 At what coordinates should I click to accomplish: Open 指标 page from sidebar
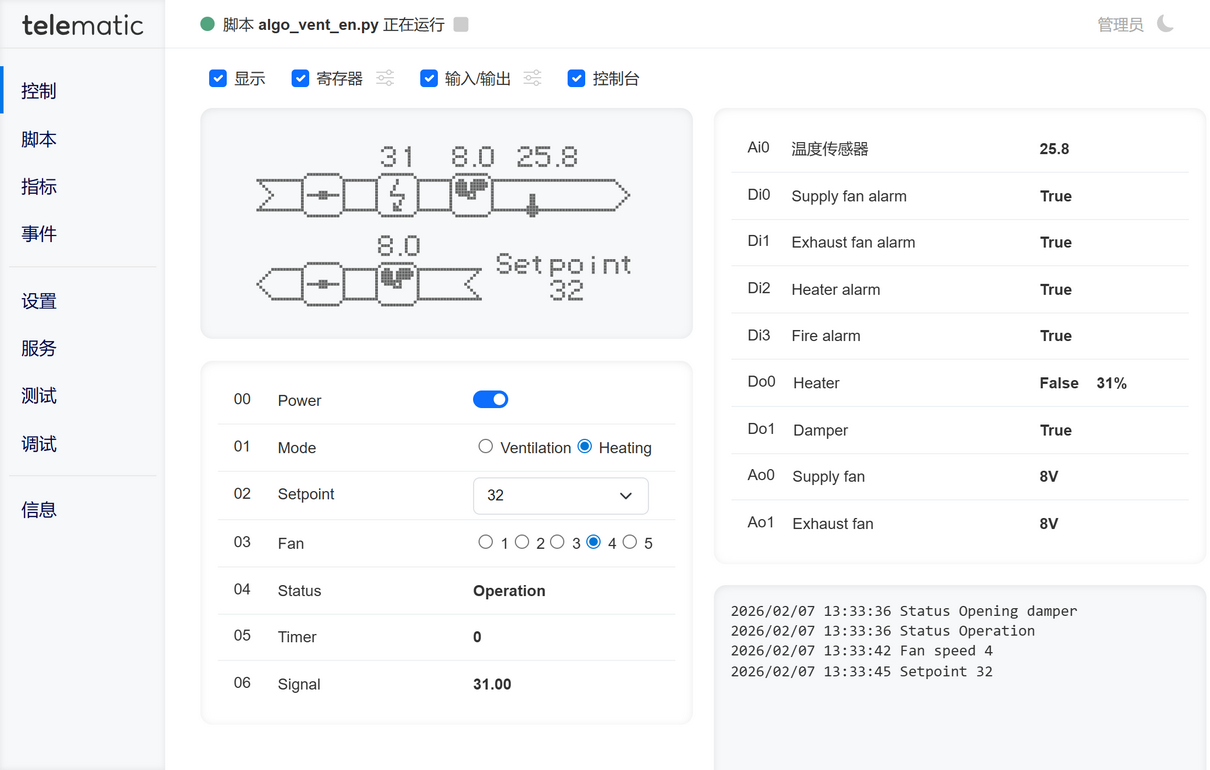pyautogui.click(x=39, y=186)
